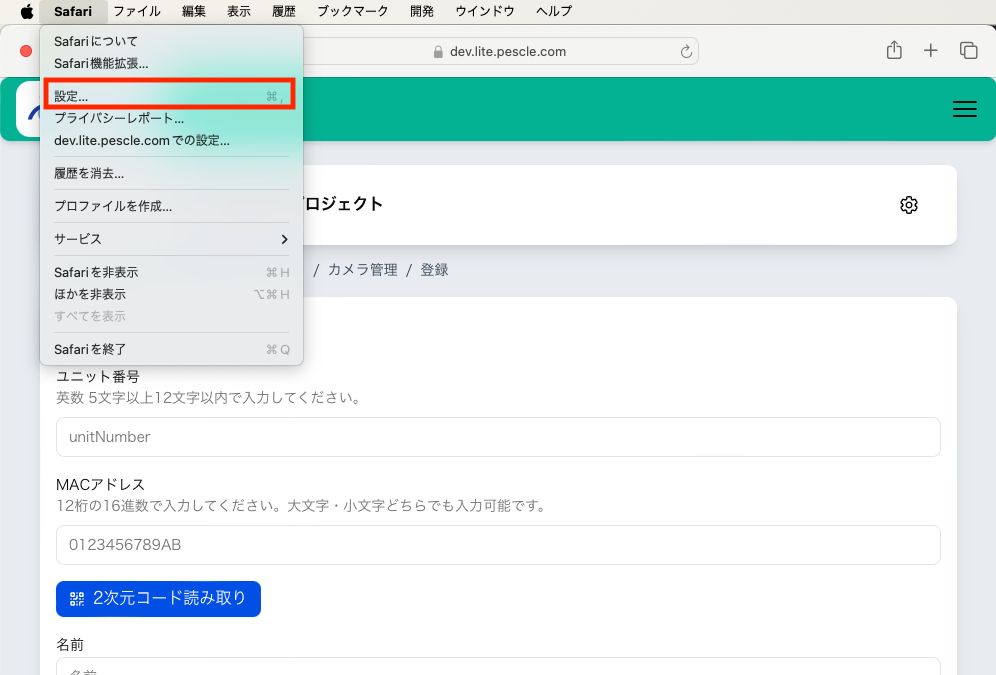Screen dimensions: 996x675
Task: Open the Share sheet from Safari's toolbar
Action: click(893, 49)
